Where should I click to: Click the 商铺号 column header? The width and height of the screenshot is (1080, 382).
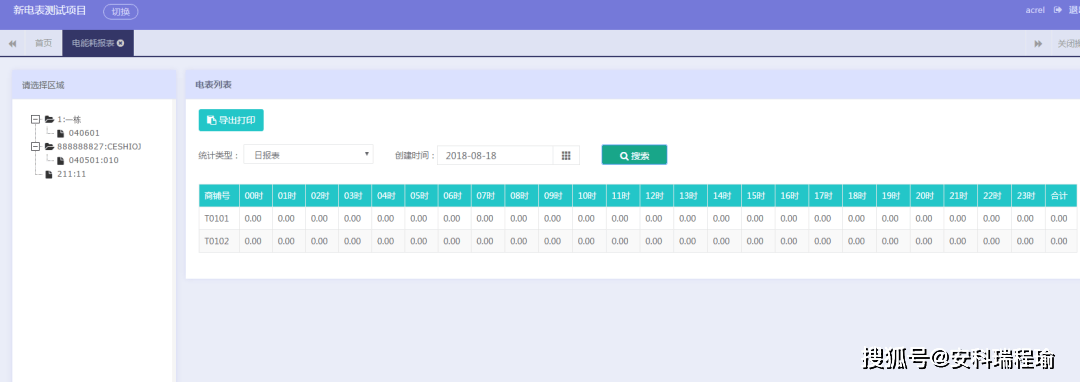click(x=219, y=195)
